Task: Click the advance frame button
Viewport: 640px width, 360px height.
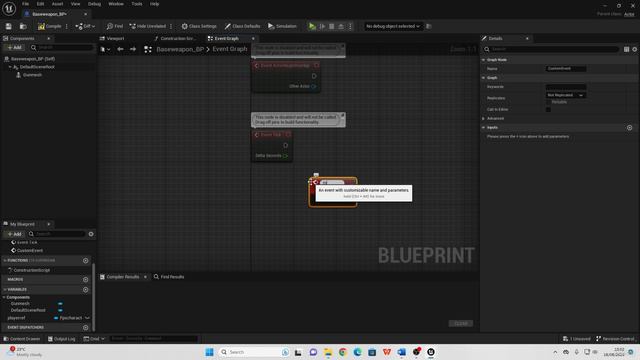Action: tap(322, 26)
